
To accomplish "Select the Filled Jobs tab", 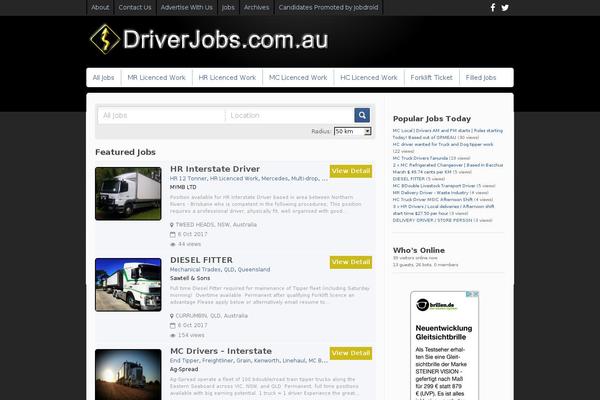I will coord(481,77).
